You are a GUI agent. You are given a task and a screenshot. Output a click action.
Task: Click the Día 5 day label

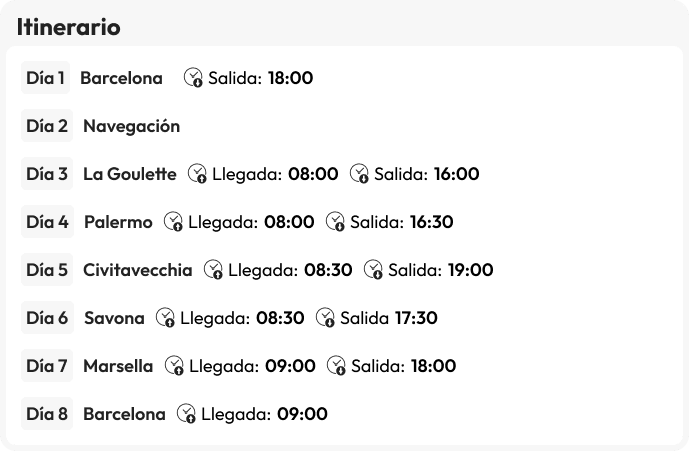pyautogui.click(x=47, y=270)
